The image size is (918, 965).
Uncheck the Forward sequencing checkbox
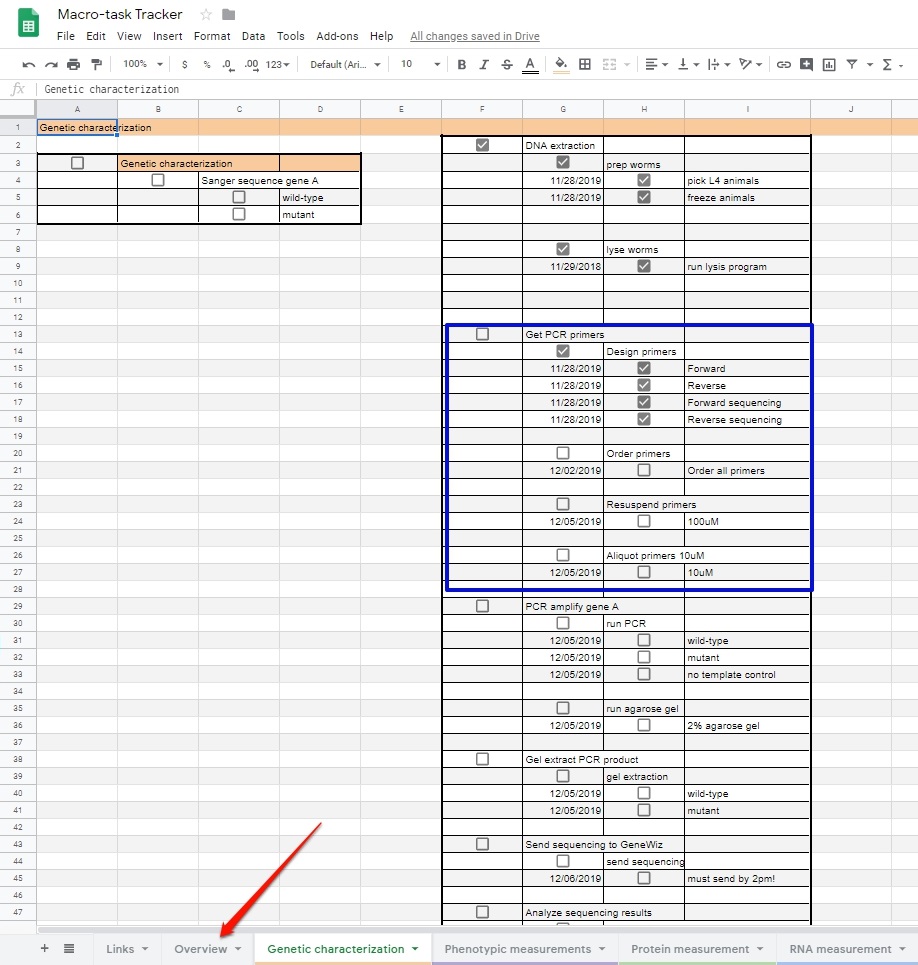point(644,402)
